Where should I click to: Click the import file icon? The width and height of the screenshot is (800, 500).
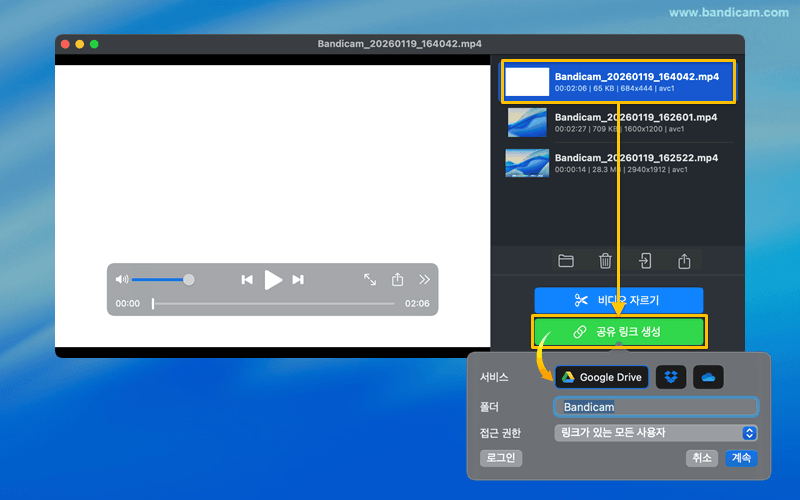(645, 261)
